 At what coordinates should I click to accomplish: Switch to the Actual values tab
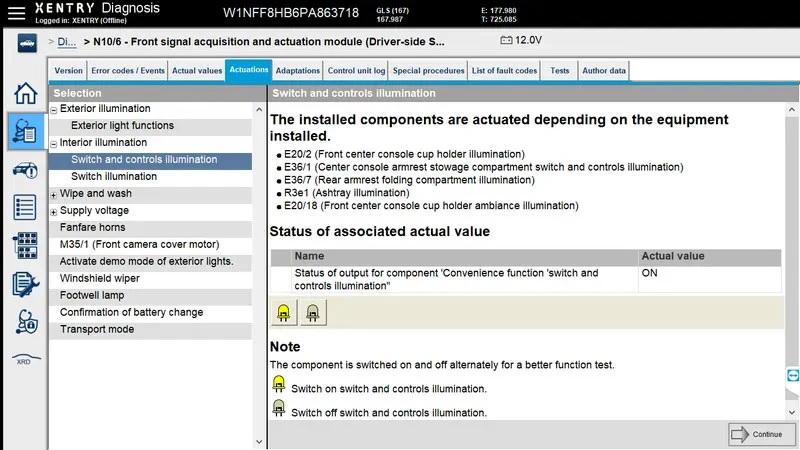pos(197,70)
